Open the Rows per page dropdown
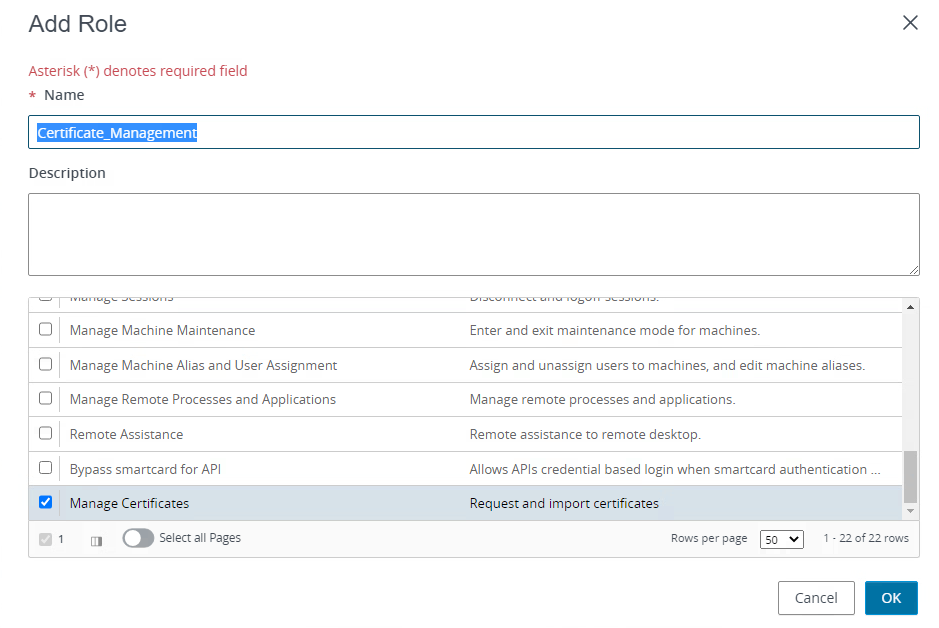This screenshot has height=628, width=939. [x=782, y=539]
